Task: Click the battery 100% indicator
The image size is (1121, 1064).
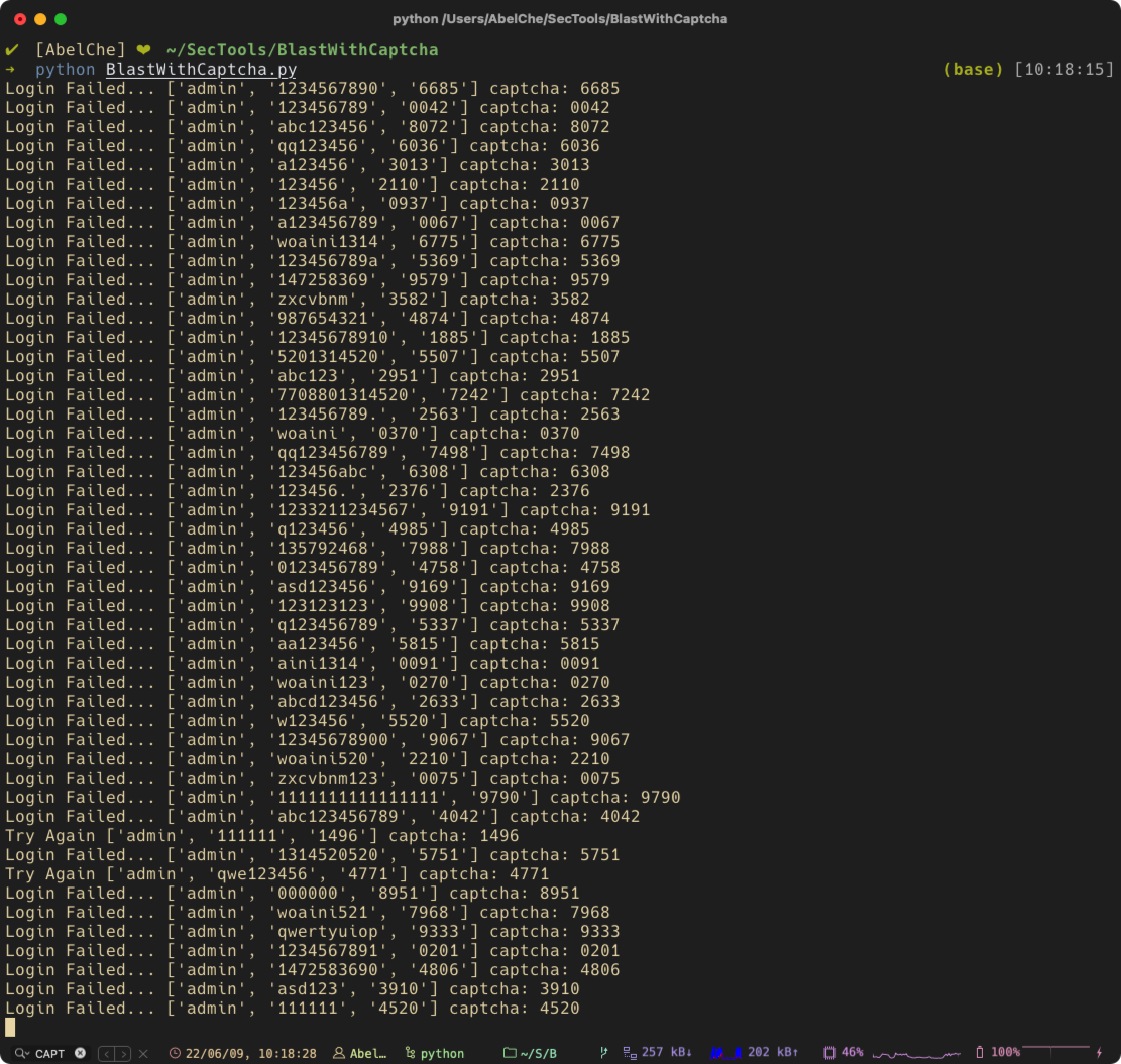Action: [x=997, y=1053]
